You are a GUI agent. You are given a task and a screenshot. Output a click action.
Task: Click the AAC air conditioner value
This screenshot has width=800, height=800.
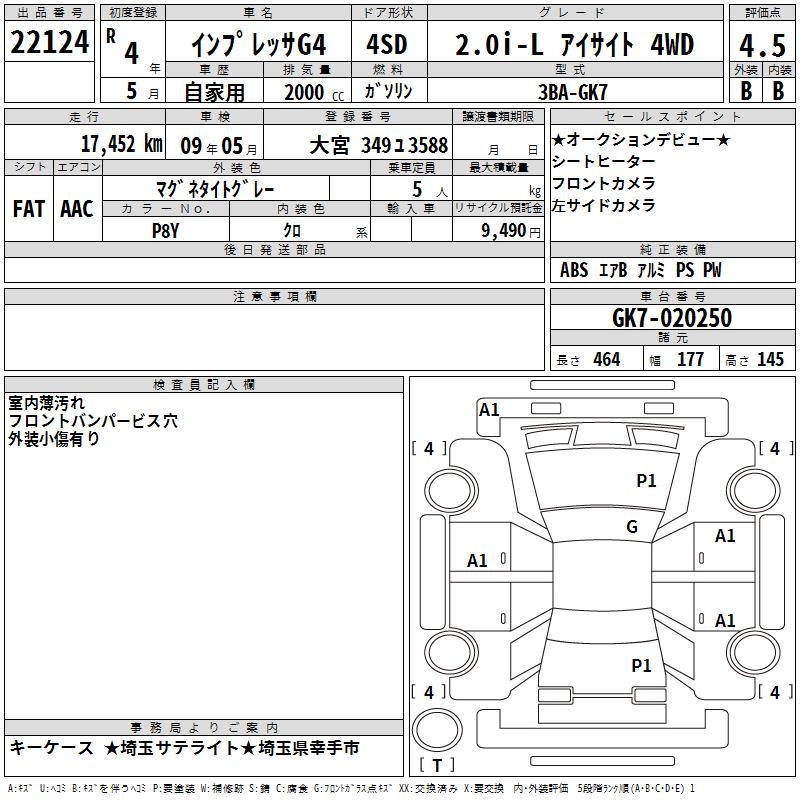tap(77, 209)
